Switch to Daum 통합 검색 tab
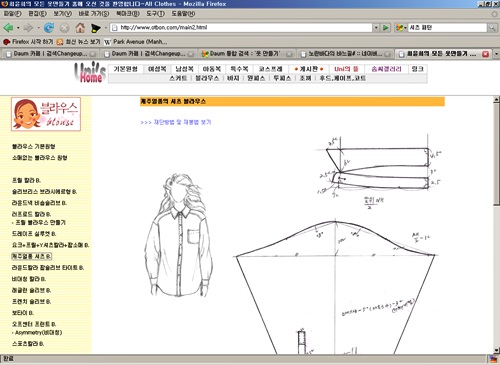The height and width of the screenshot is (365, 500). point(246,54)
